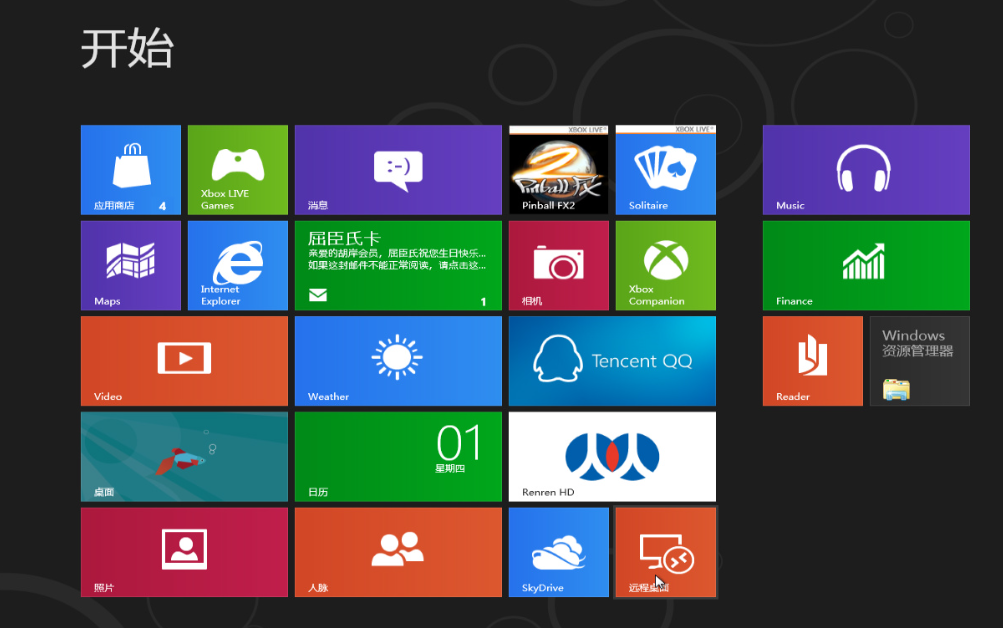Start the Pinball FX2 game
This screenshot has height=628, width=1003.
tap(559, 169)
